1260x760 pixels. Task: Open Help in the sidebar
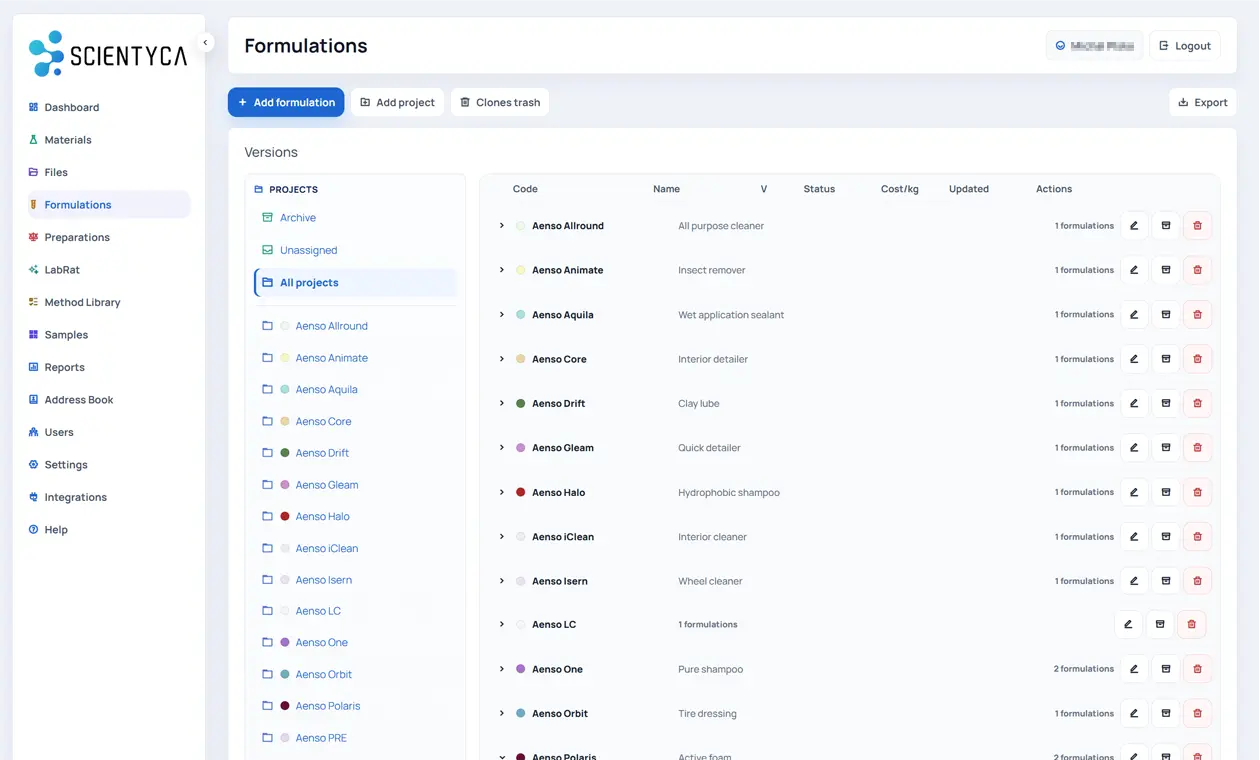click(x=109, y=530)
